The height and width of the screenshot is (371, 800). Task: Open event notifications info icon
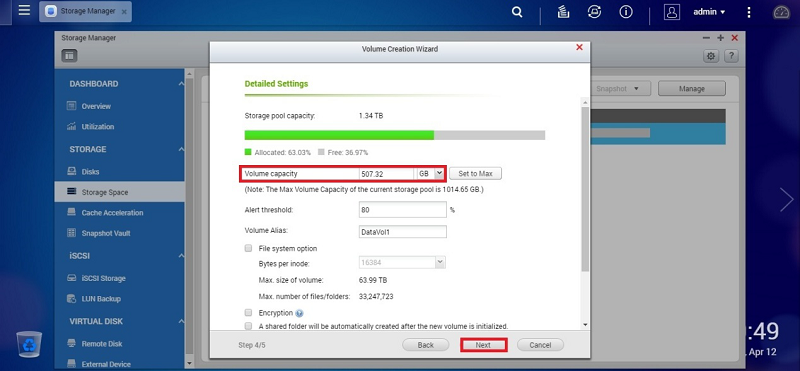tap(626, 12)
